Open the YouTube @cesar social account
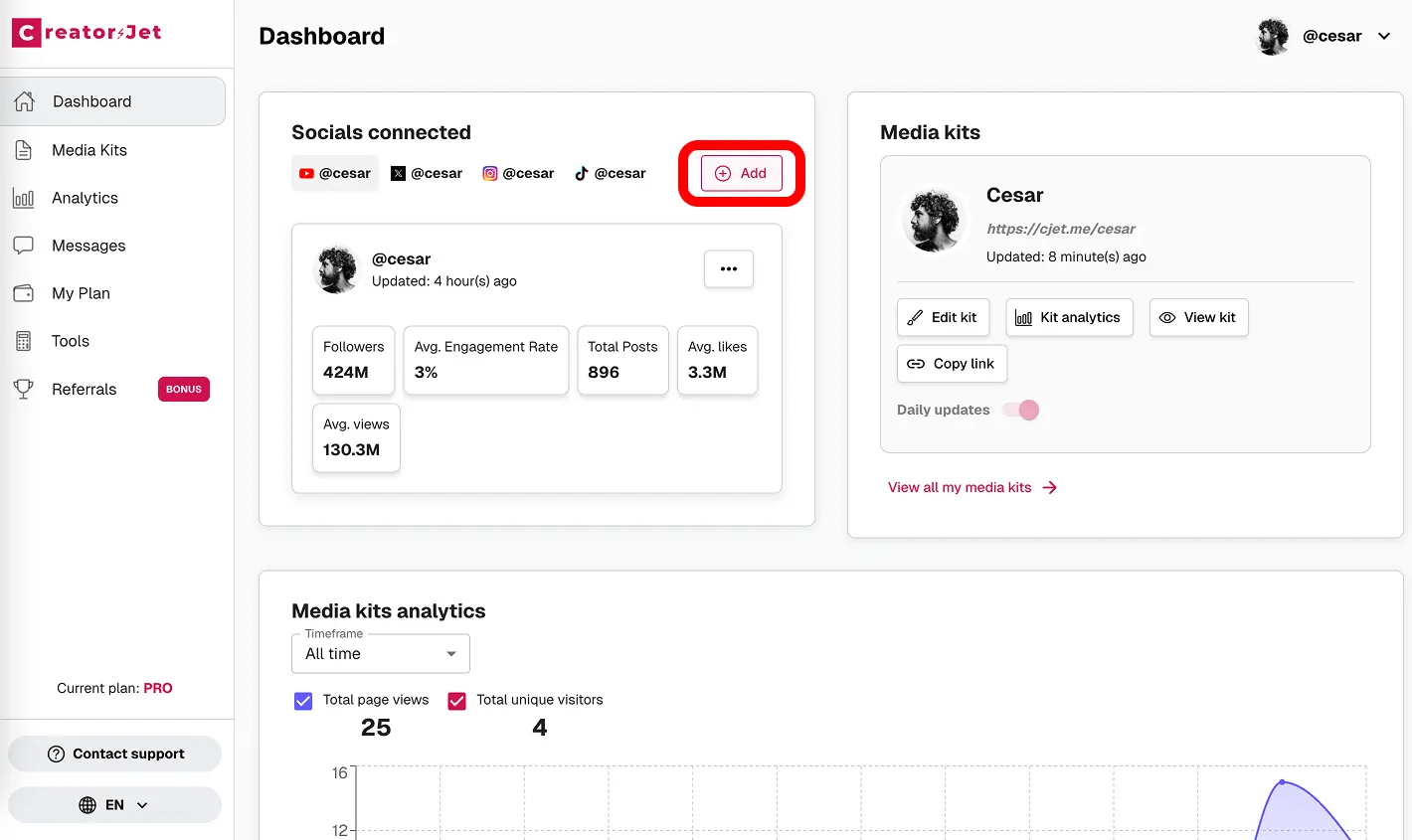This screenshot has height=840, width=1412. pos(334,172)
